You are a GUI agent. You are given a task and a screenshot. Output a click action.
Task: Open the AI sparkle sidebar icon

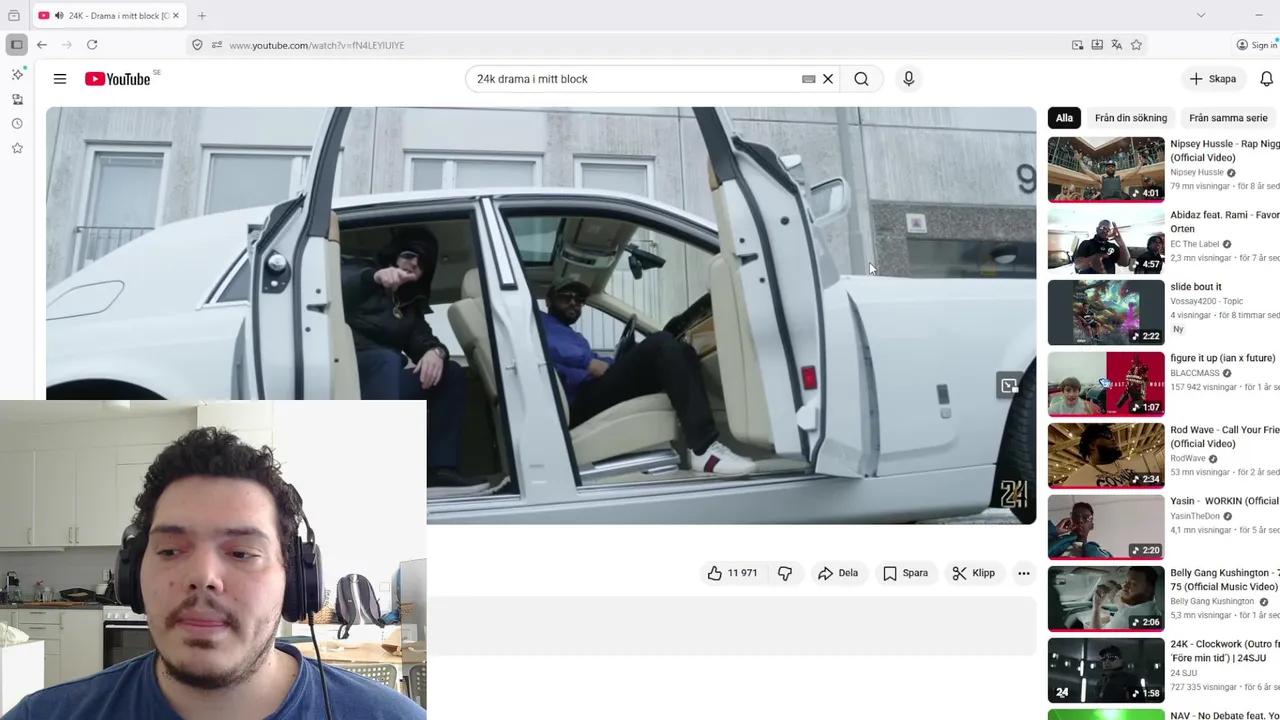(17, 74)
